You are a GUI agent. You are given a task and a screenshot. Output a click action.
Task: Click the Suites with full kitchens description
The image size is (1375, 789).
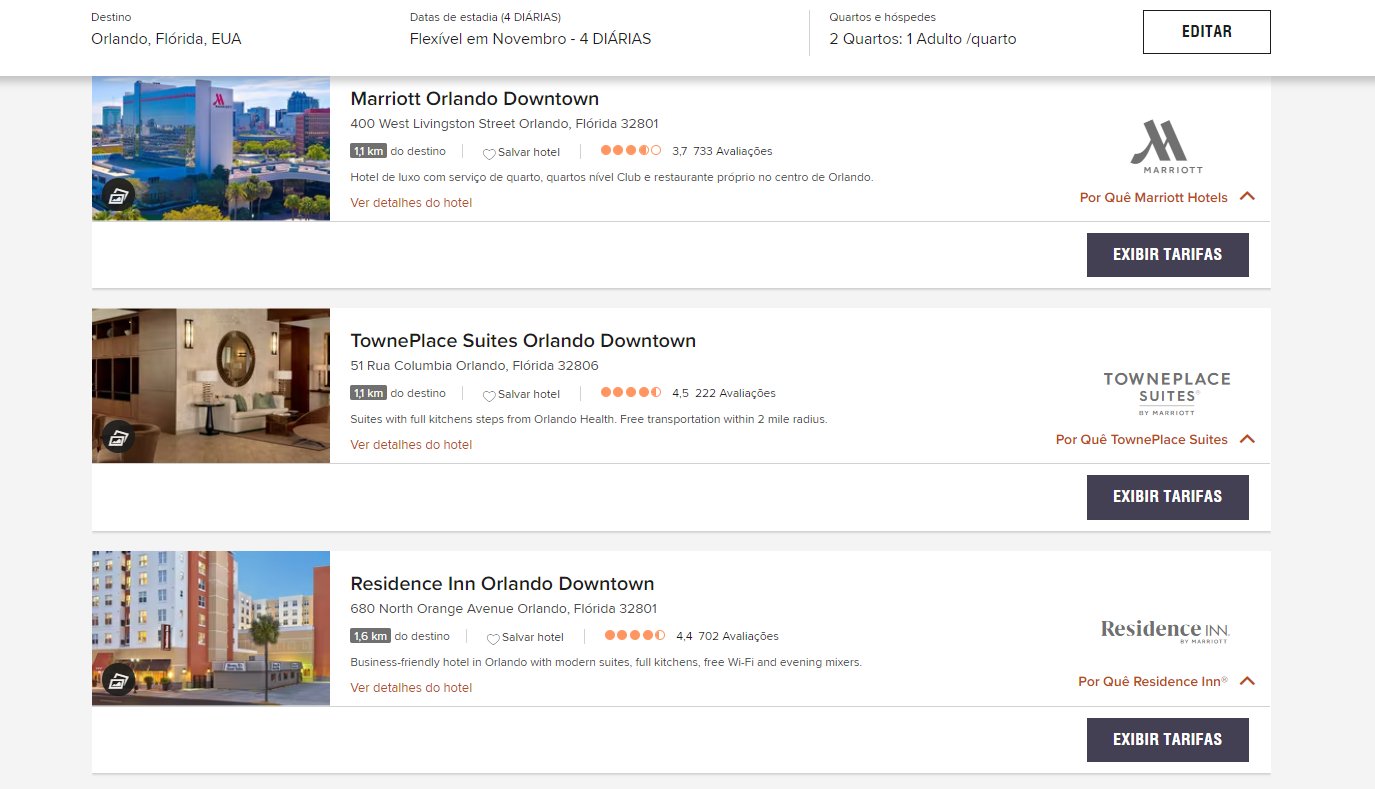pos(589,420)
